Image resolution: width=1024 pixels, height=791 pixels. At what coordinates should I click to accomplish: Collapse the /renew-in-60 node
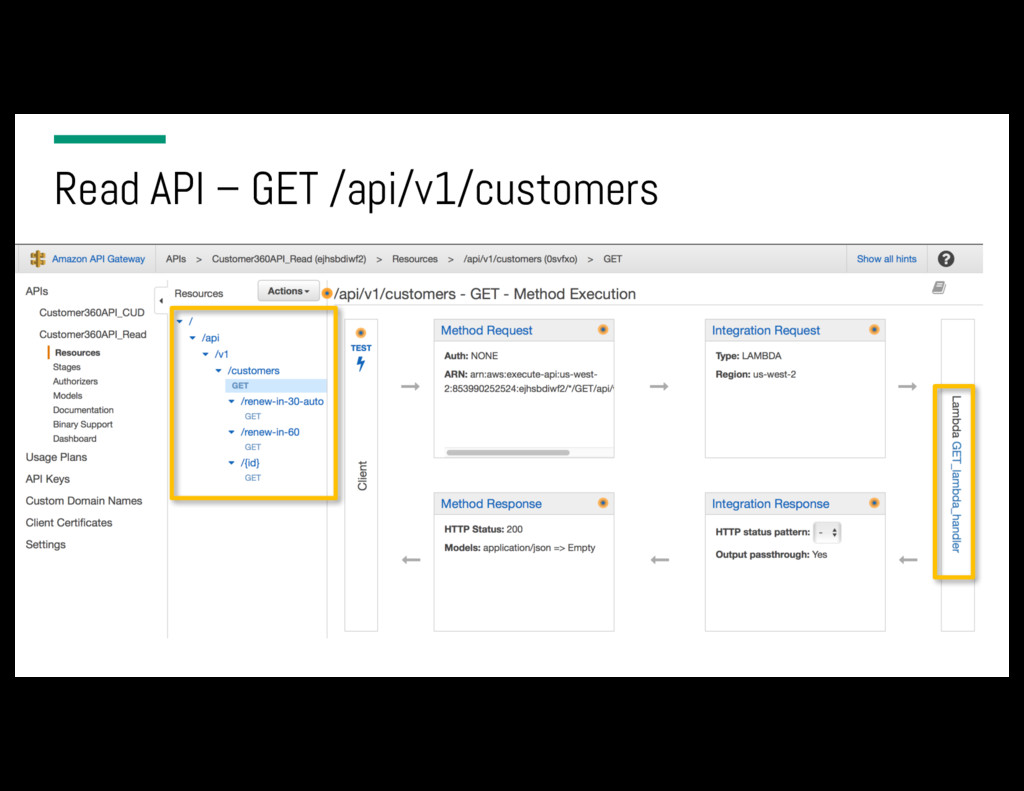point(231,432)
